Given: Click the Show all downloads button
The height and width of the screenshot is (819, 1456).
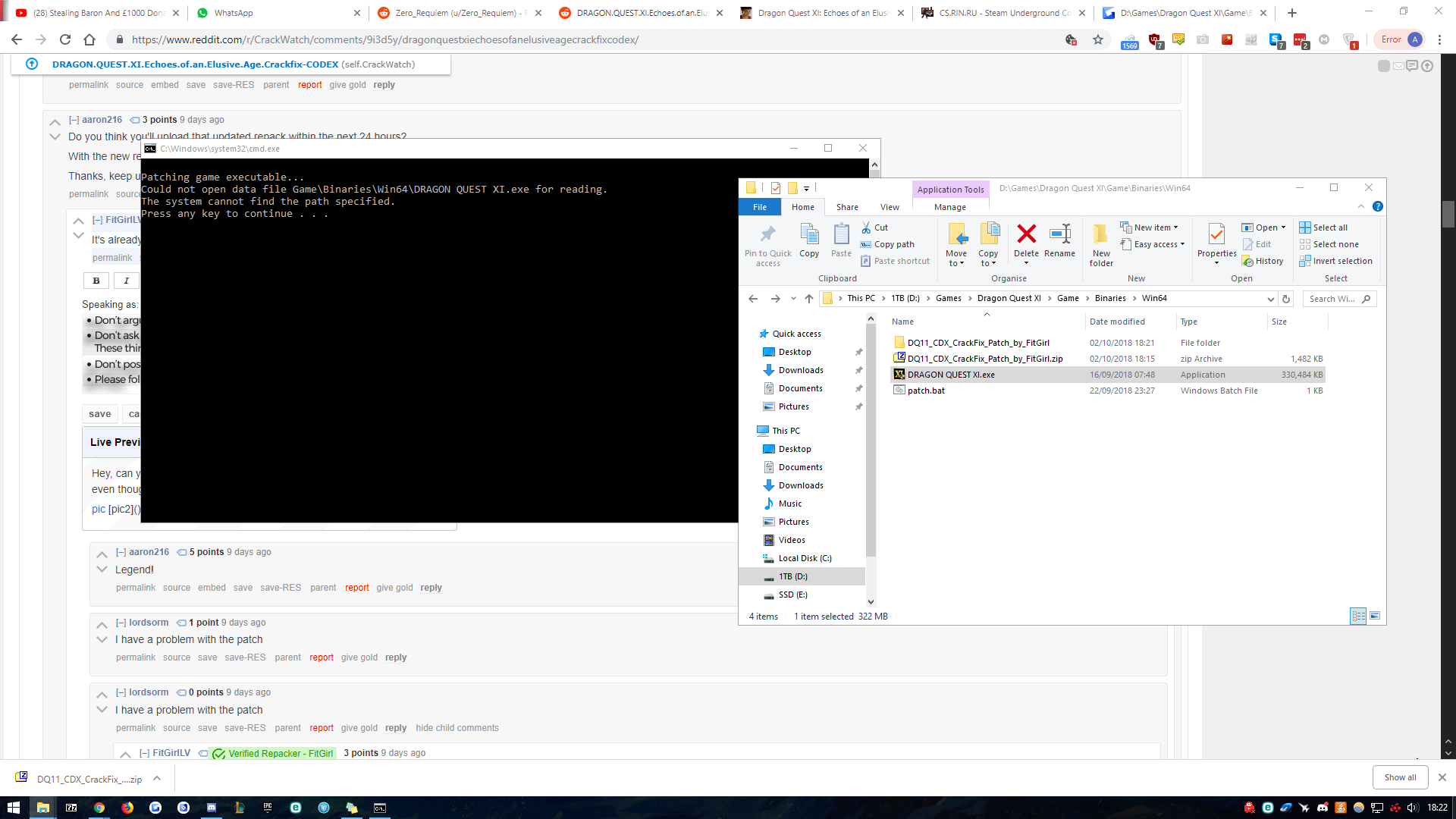Looking at the screenshot, I should (x=1399, y=777).
